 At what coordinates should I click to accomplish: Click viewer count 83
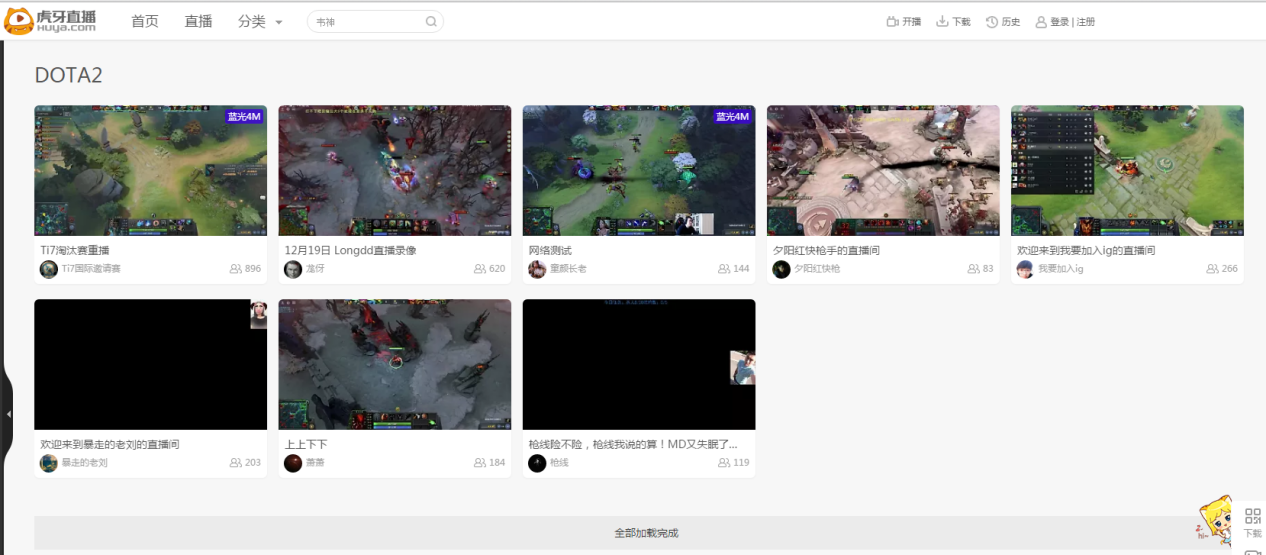(x=981, y=269)
